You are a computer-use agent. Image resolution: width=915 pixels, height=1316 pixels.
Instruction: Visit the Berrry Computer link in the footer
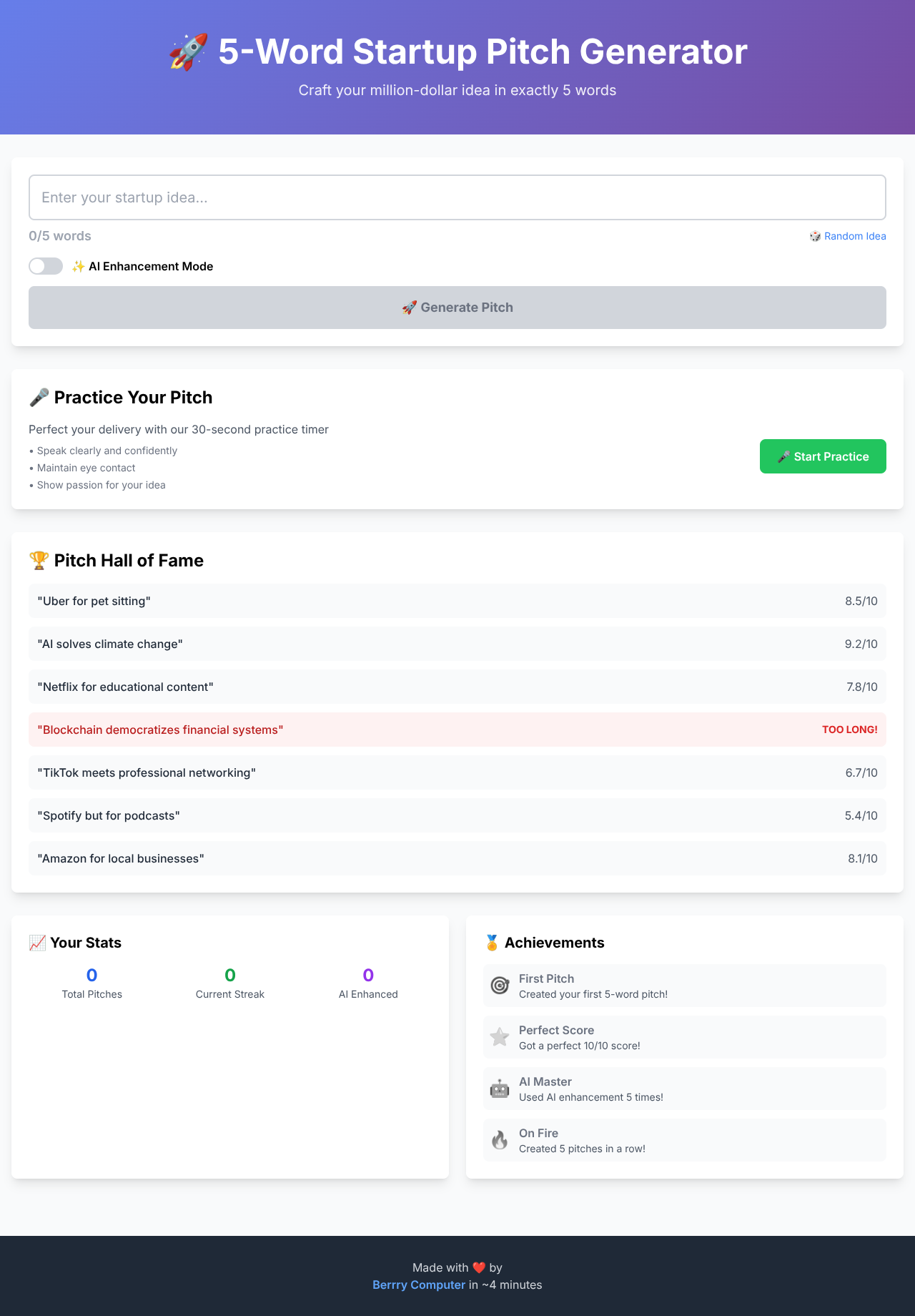(x=419, y=1285)
